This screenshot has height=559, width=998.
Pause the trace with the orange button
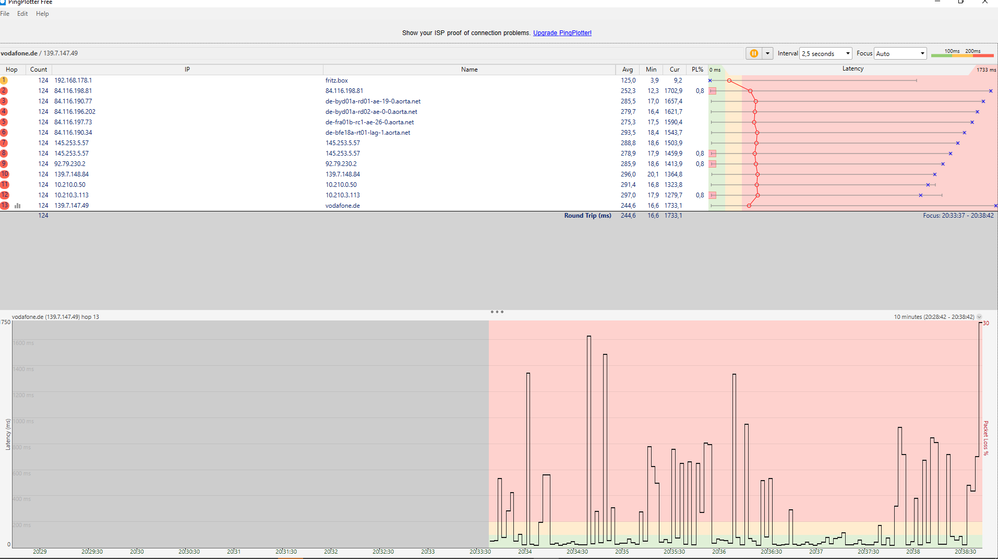(753, 53)
